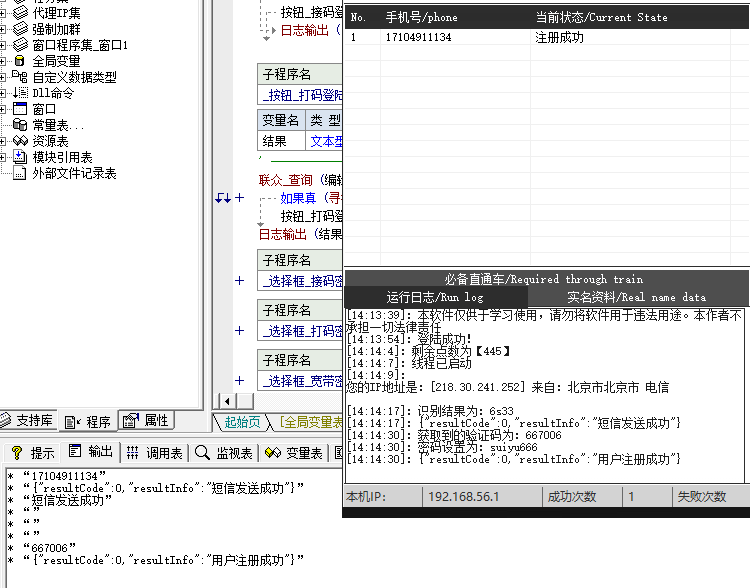
Task: Open the [全局变量表] editor tab
Action: (310, 422)
